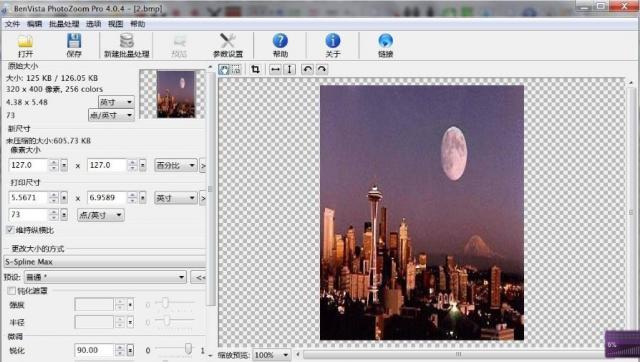Adjust the 锐化 slider handle
640x362 pixels.
tap(188, 349)
